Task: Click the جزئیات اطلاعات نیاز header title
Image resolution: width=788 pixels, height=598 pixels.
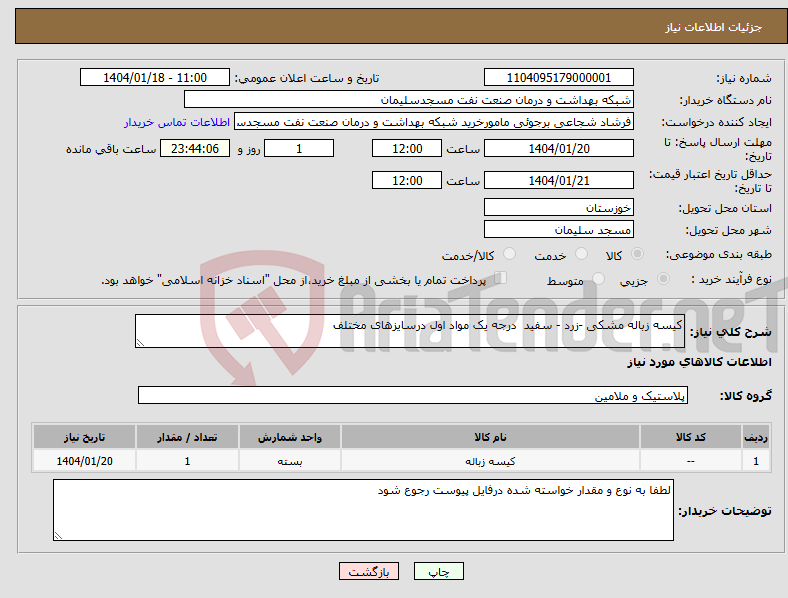Action: (x=714, y=27)
